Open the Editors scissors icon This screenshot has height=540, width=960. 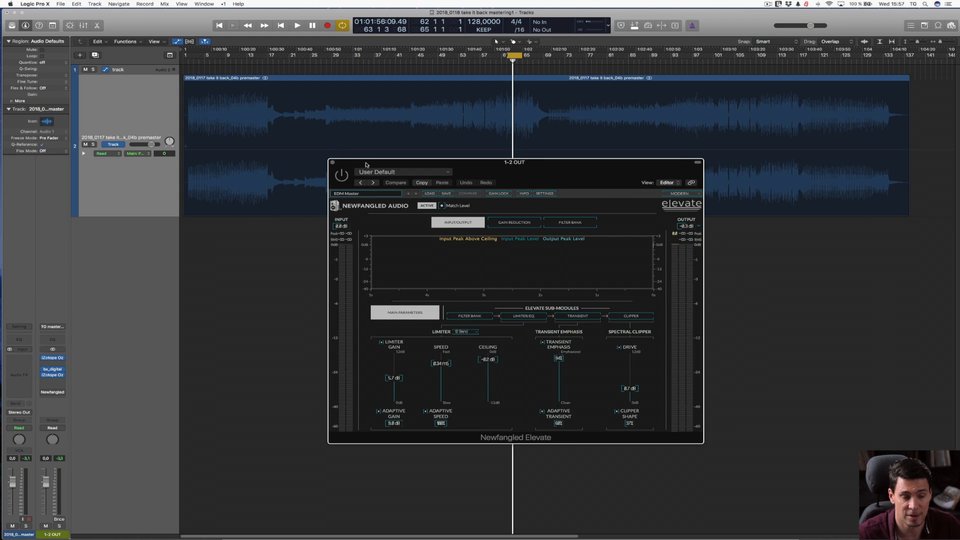point(97,26)
